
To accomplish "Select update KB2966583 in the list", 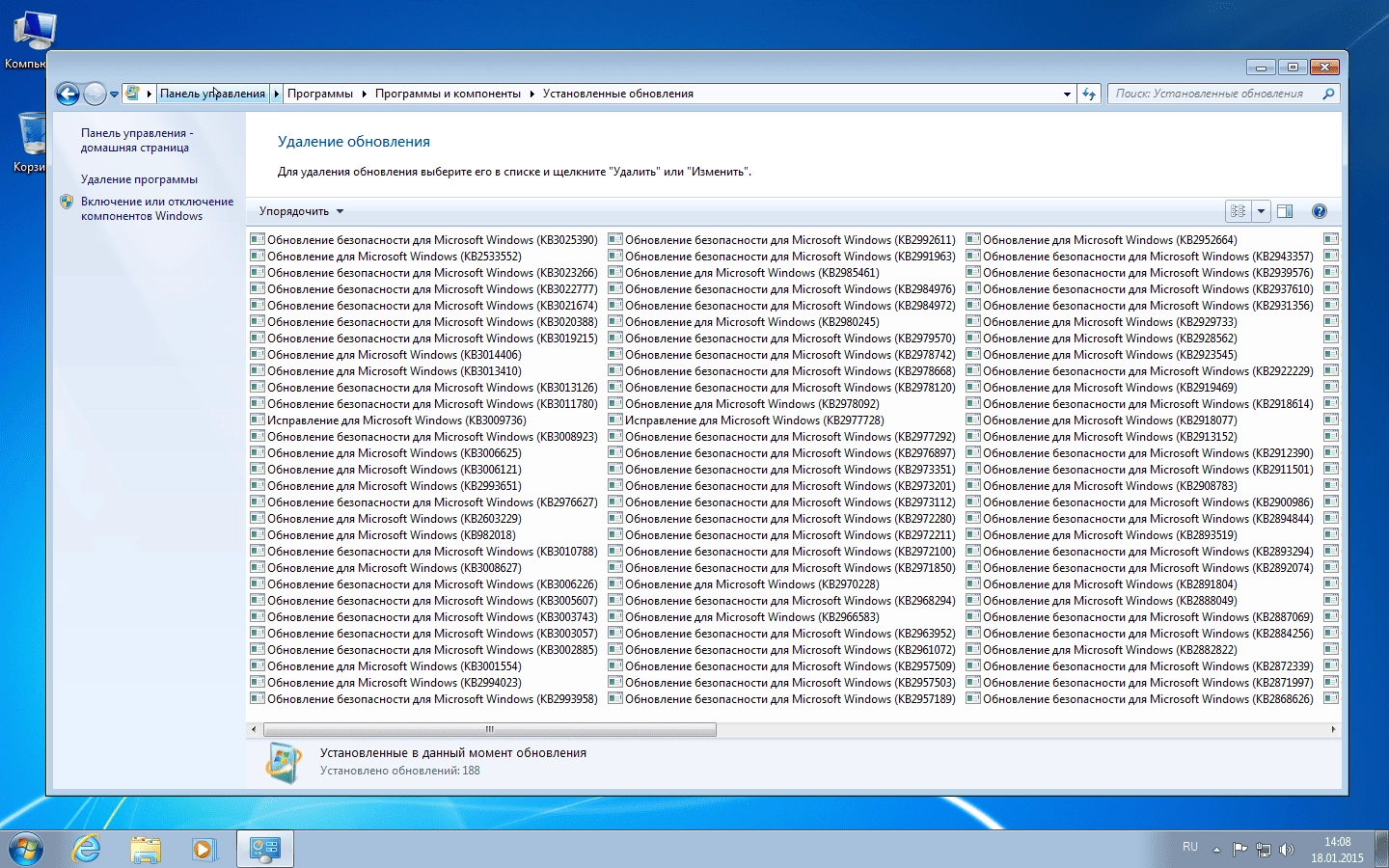I will coord(744,616).
